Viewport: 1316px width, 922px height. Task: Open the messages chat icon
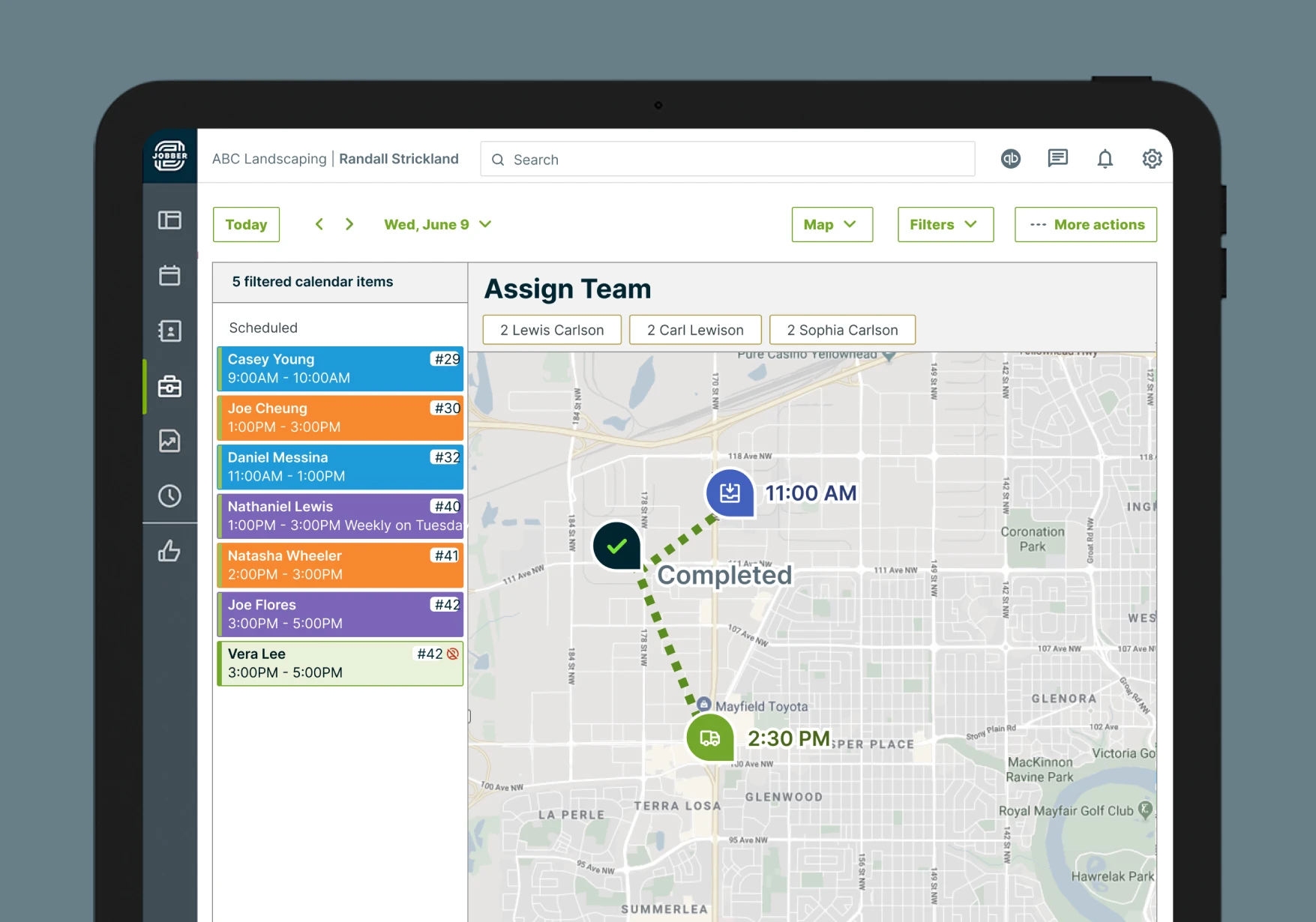point(1057,158)
